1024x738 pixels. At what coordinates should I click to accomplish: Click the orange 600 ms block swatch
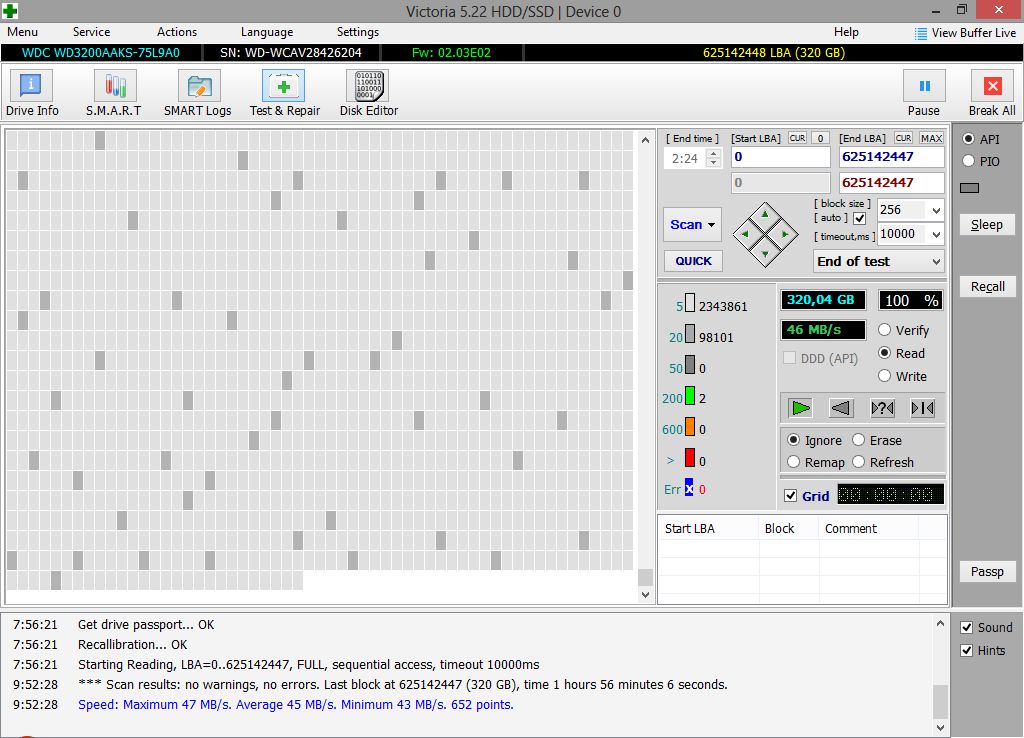pos(690,428)
